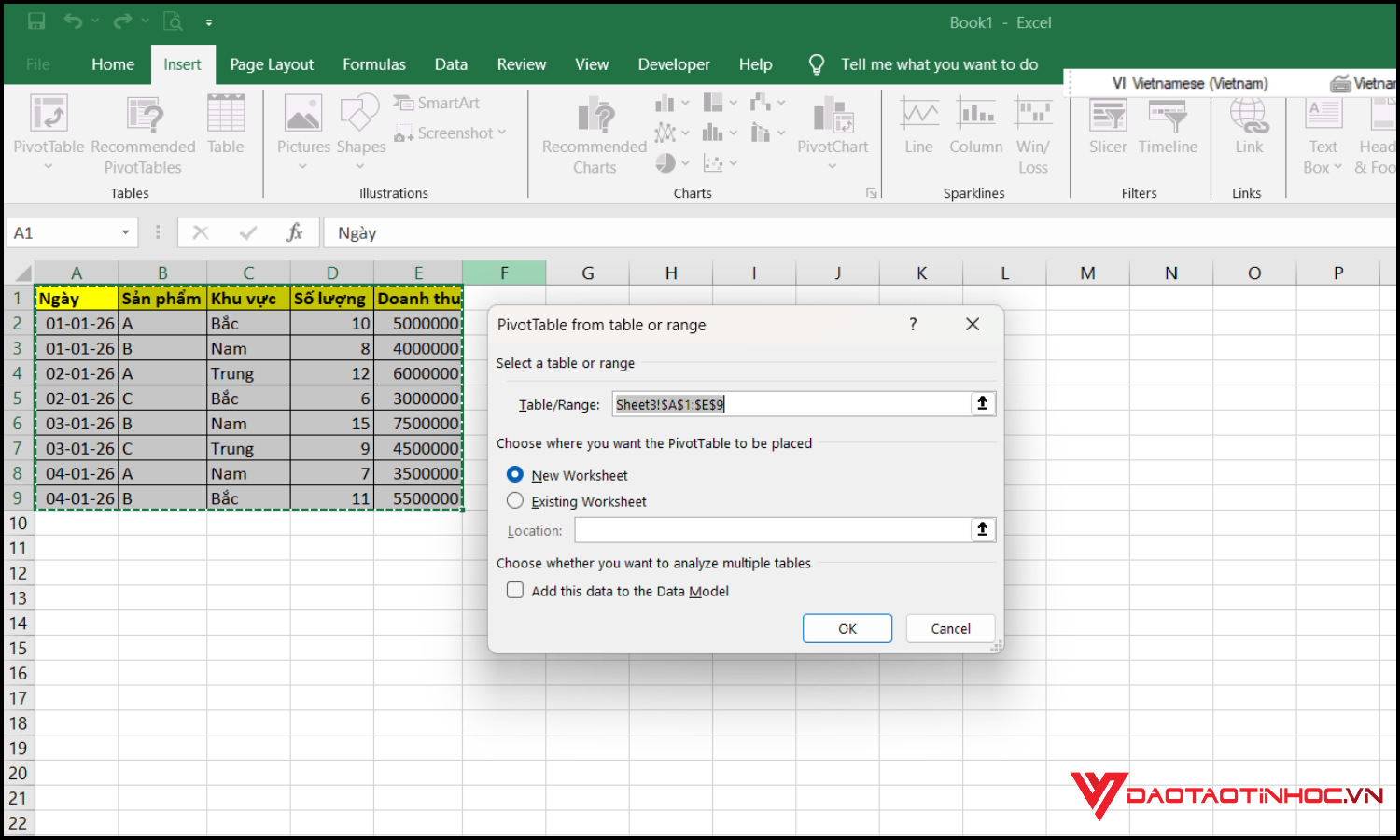The height and width of the screenshot is (840, 1400).
Task: Cancel the PivotTable dialog
Action: click(x=949, y=628)
